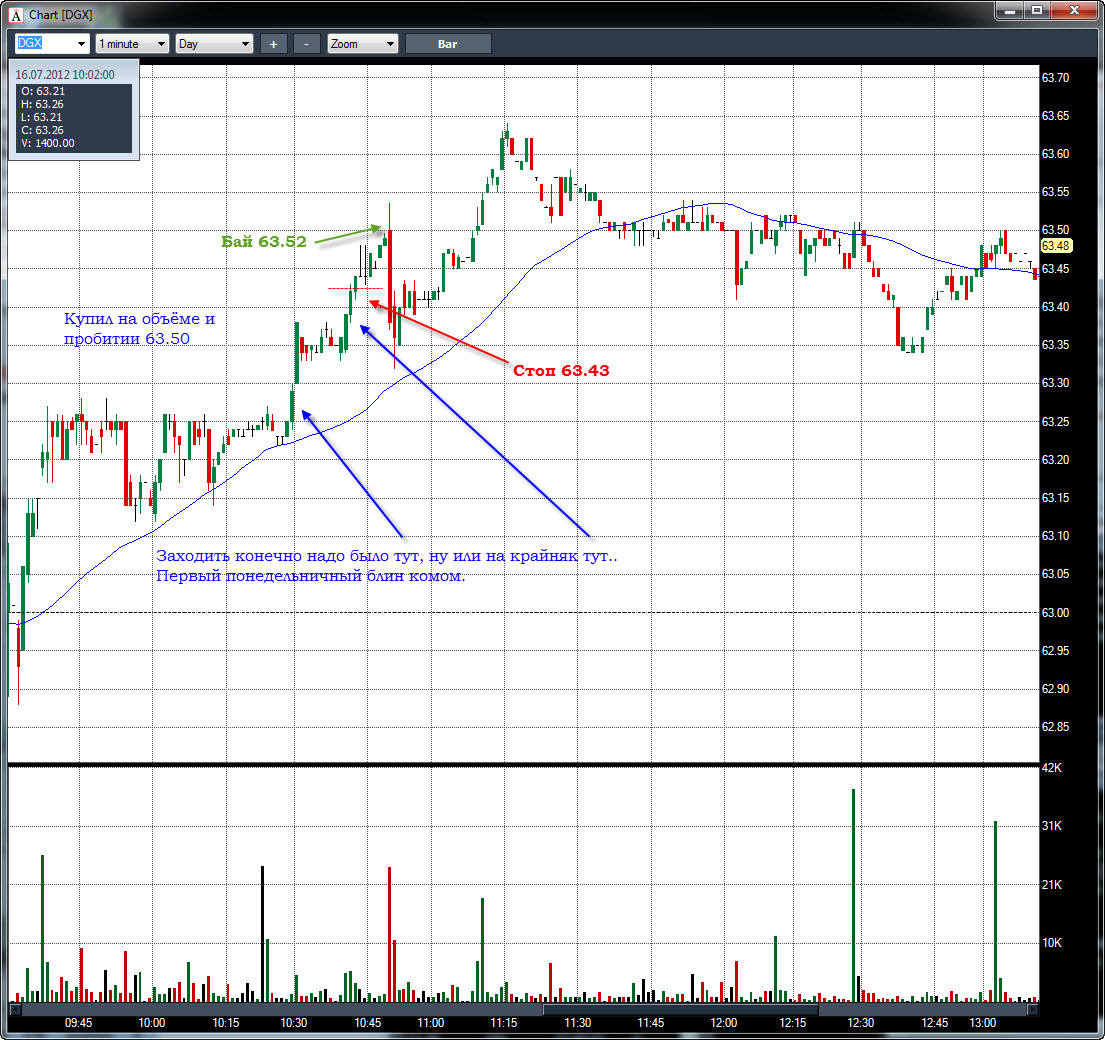This screenshot has height=1040, width=1105.
Task: Close the Chart [DGX] window
Action: (x=1074, y=11)
